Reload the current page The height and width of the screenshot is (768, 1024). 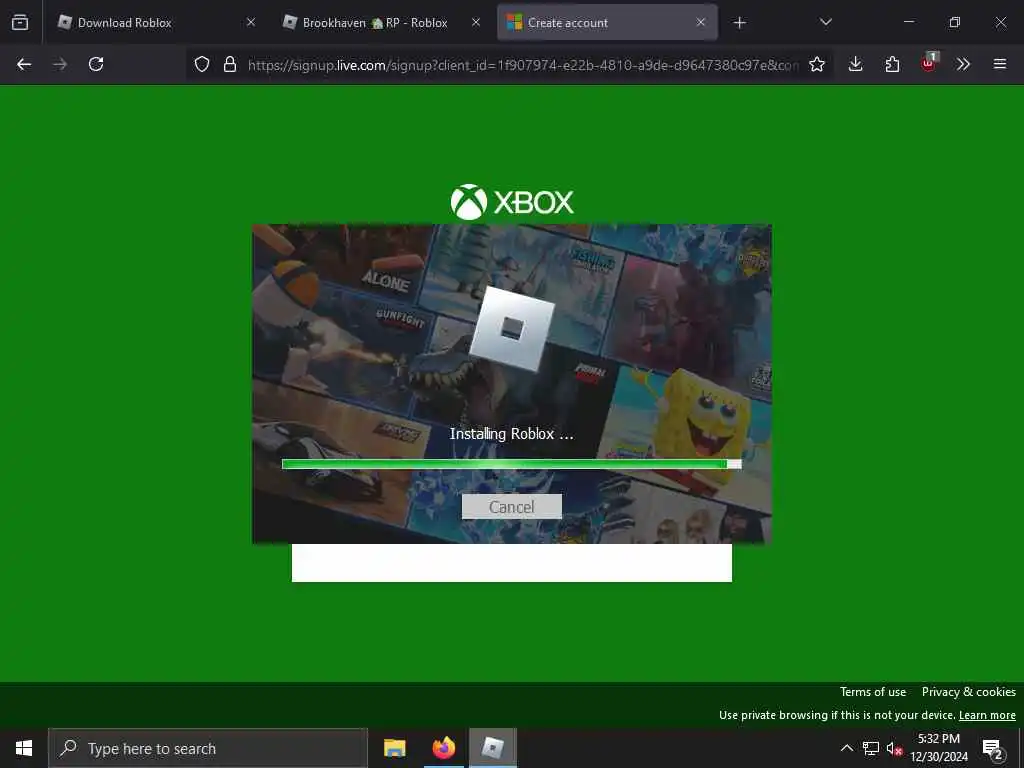point(96,64)
